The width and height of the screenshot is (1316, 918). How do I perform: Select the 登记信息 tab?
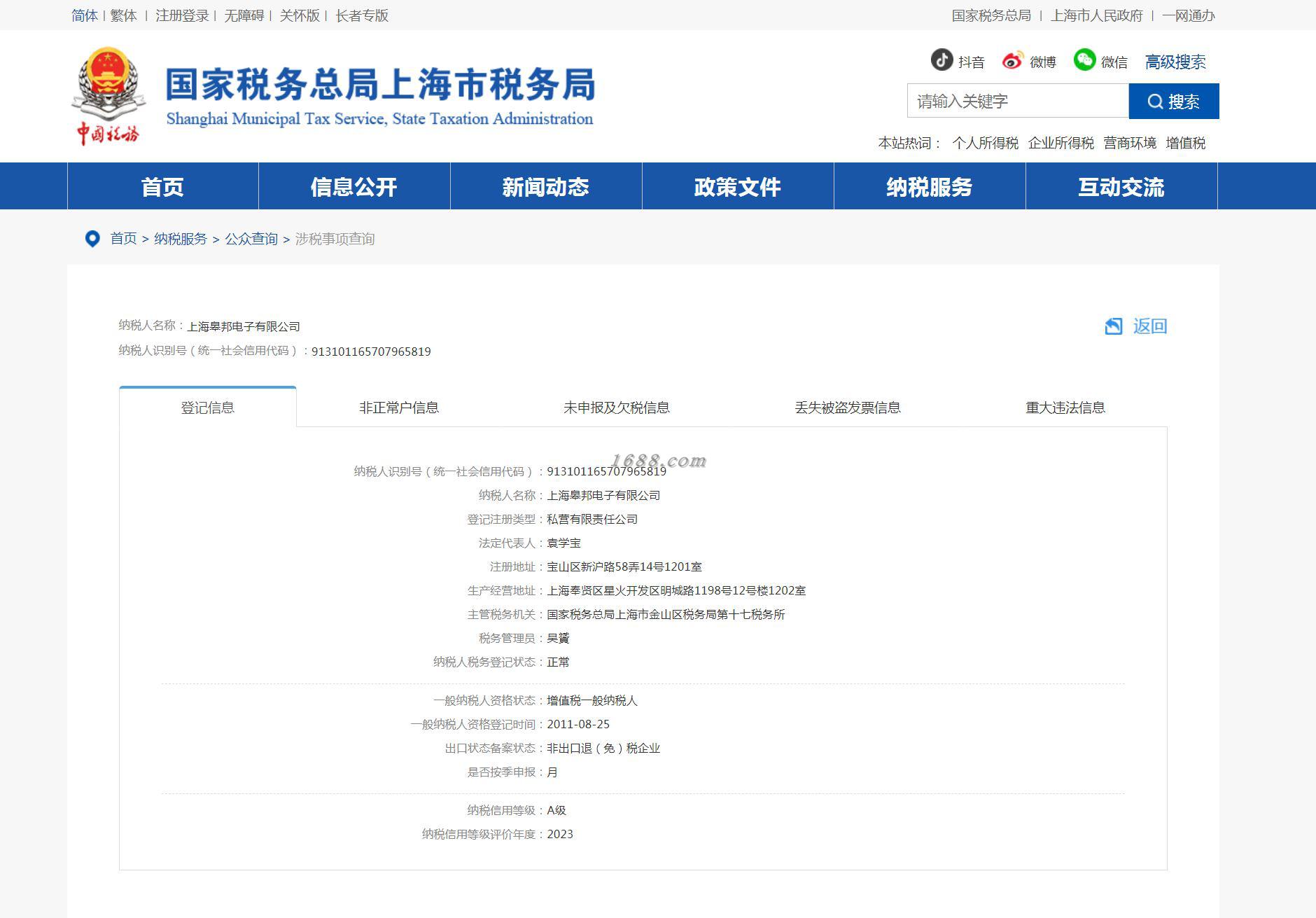[x=208, y=408]
